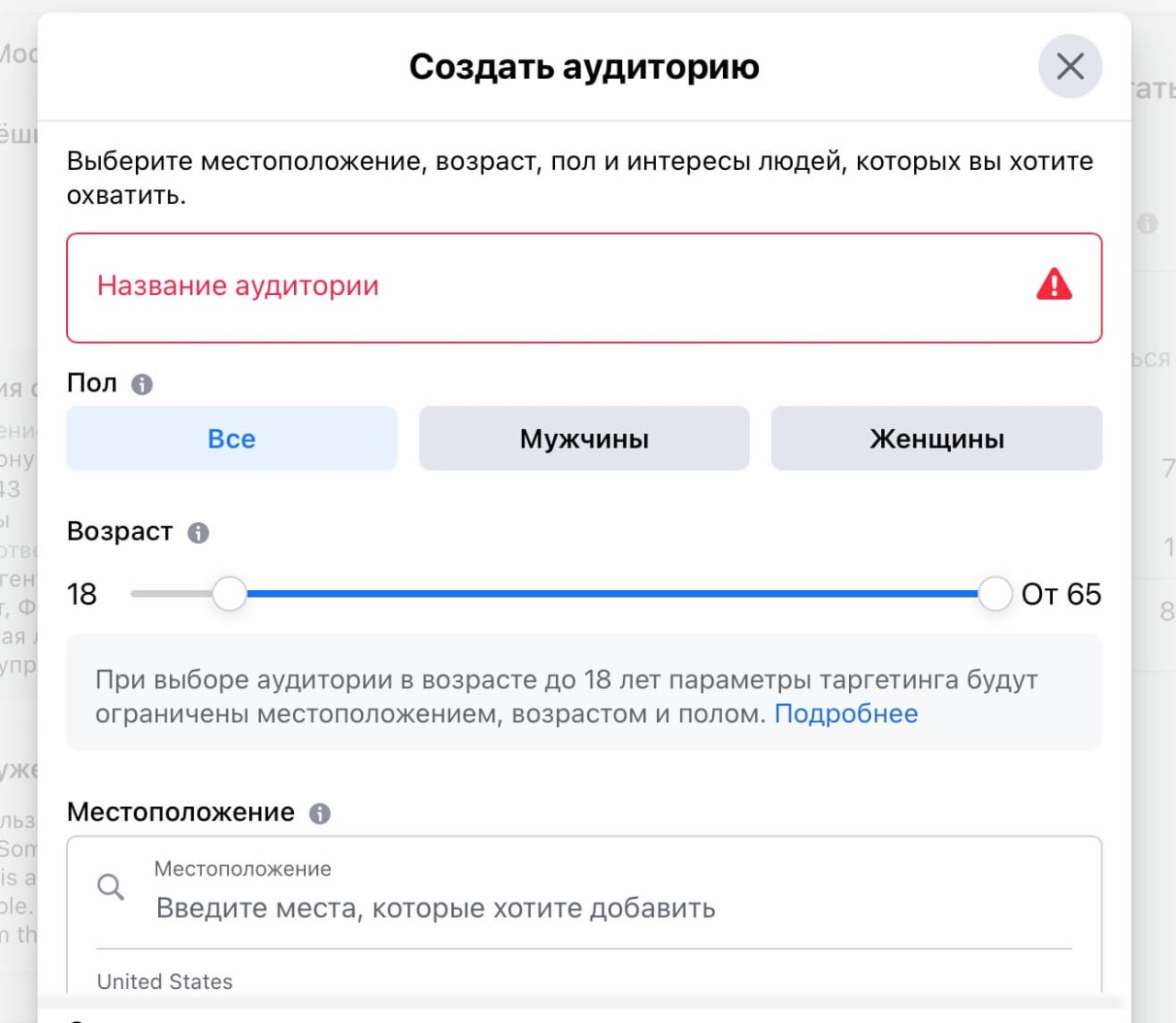Open the Местоположение info tooltip
The height and width of the screenshot is (1023, 1176).
click(x=319, y=813)
